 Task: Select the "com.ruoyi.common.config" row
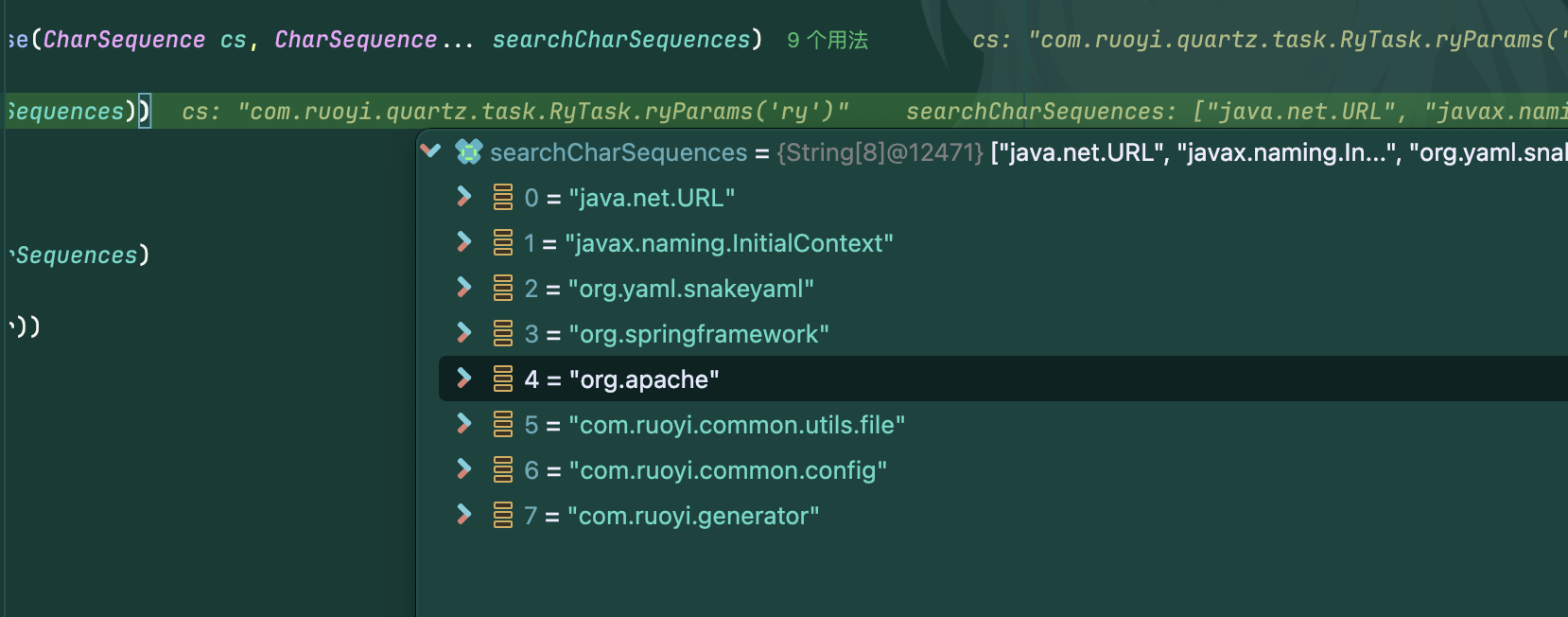1003,470
